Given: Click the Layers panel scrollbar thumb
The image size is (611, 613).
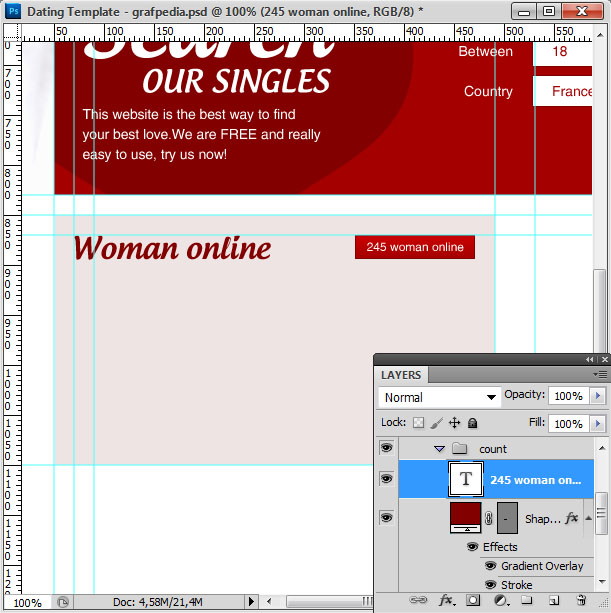Looking at the screenshot, I should [600, 513].
